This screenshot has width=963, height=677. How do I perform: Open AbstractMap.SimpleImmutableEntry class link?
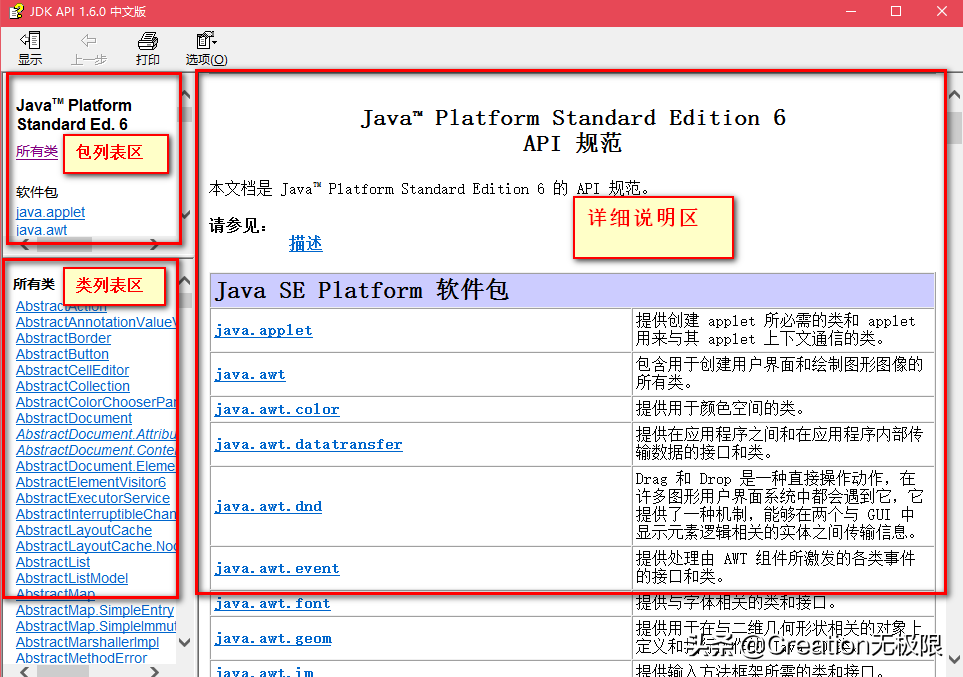click(96, 626)
